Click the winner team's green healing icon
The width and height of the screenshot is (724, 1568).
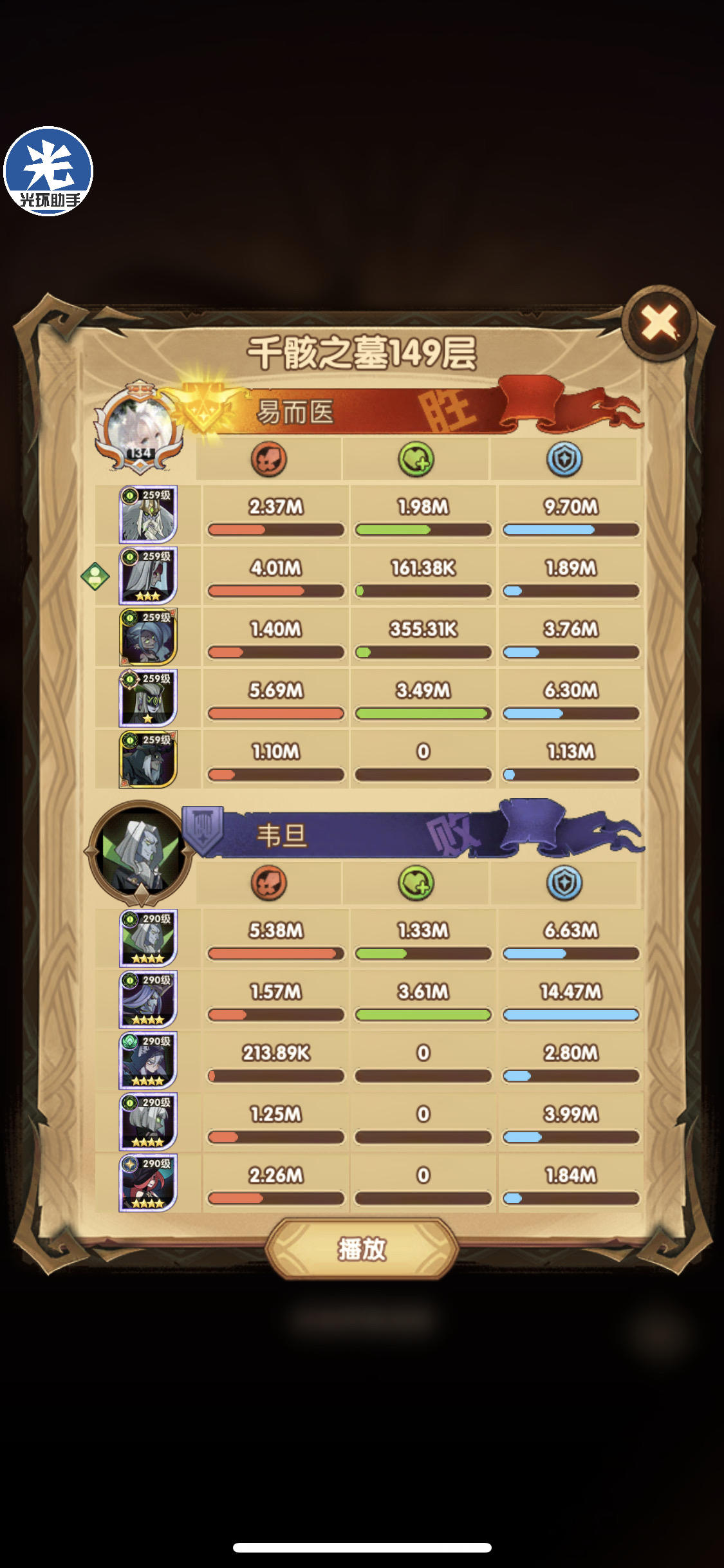tap(416, 459)
